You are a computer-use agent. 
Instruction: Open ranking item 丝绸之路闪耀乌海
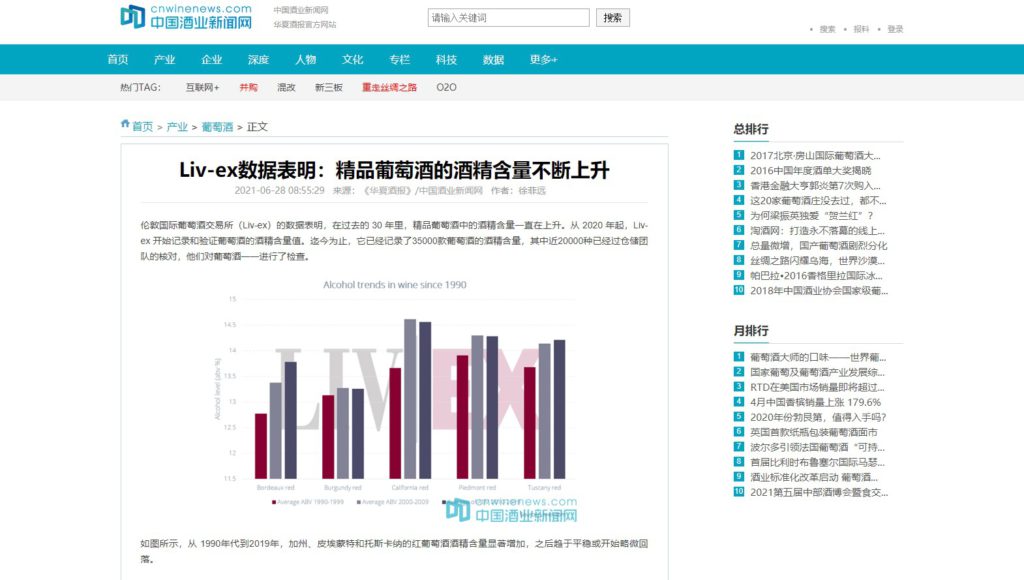[x=817, y=261]
